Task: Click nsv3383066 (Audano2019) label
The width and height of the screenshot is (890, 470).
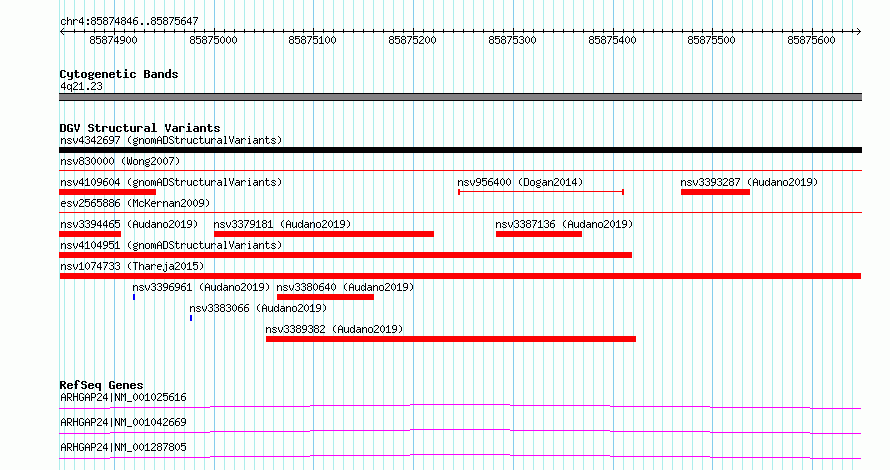Action: [x=258, y=308]
